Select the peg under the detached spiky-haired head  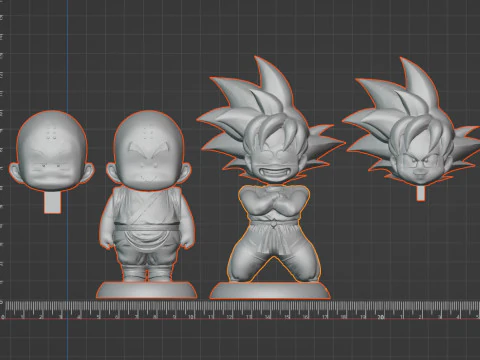[x=421, y=194]
